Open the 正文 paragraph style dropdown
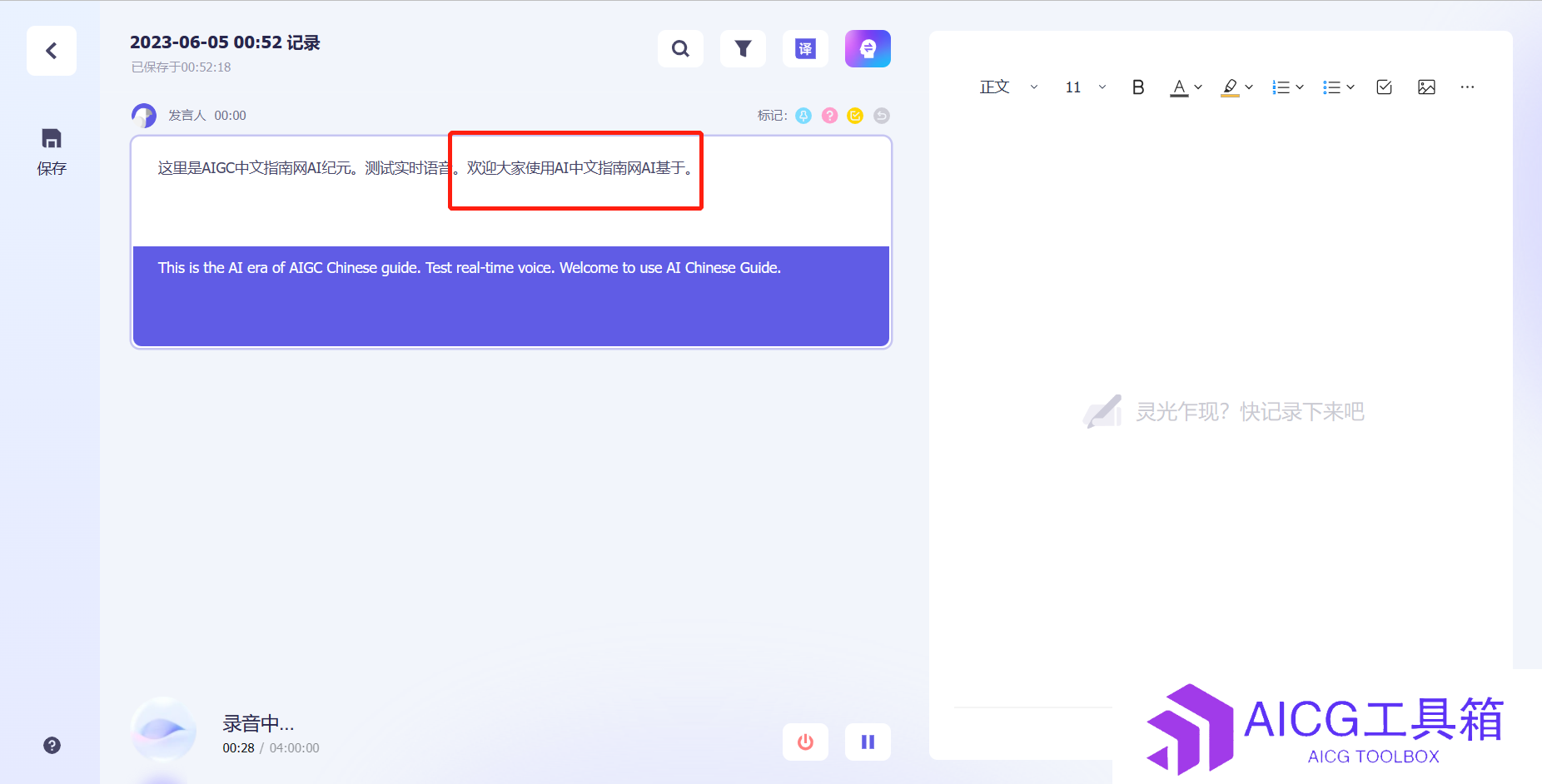 (x=1008, y=87)
